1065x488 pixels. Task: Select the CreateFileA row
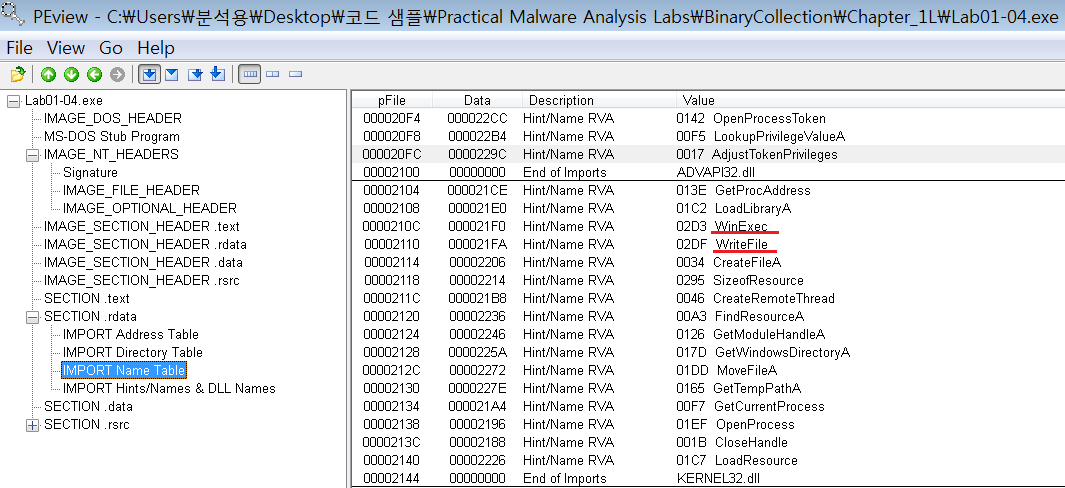coord(708,262)
